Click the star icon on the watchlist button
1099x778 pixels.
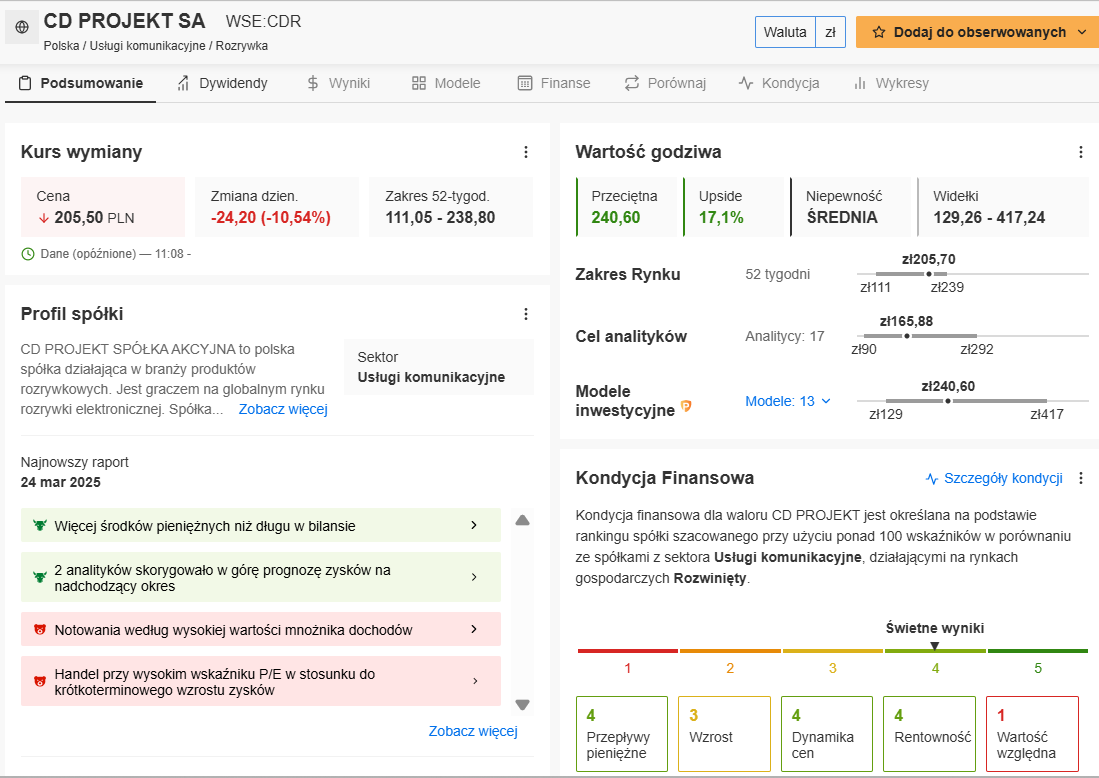coord(879,32)
